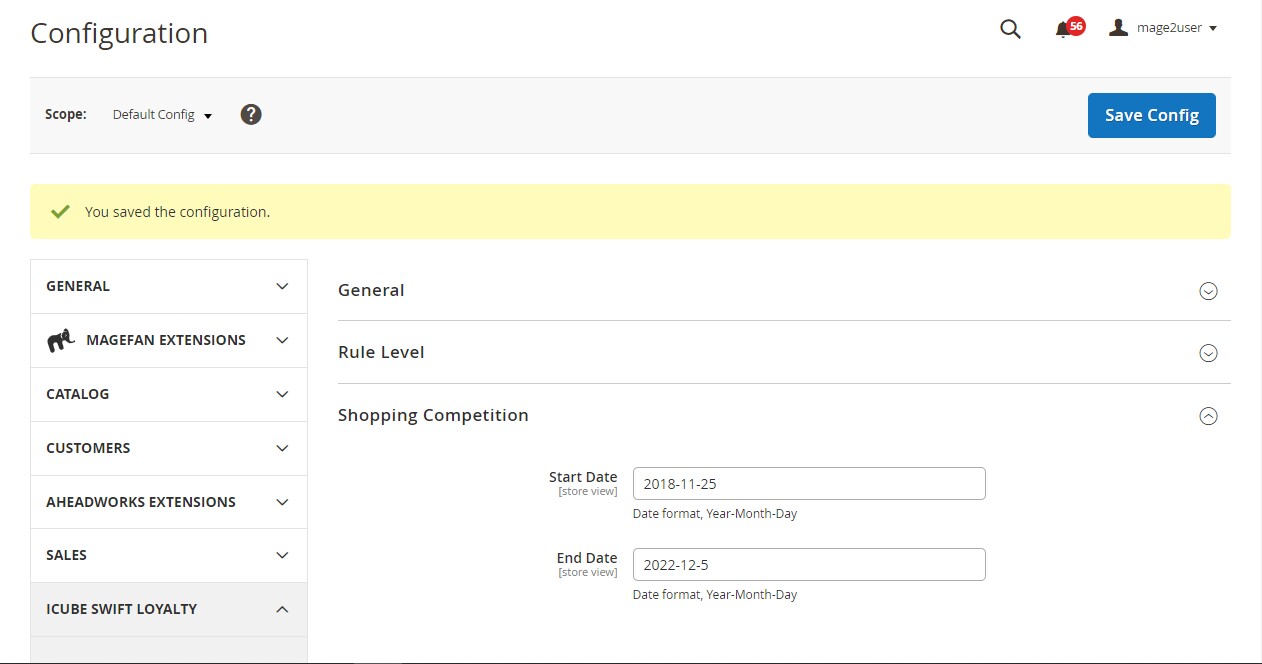Click the Start Date field label

[x=583, y=477]
